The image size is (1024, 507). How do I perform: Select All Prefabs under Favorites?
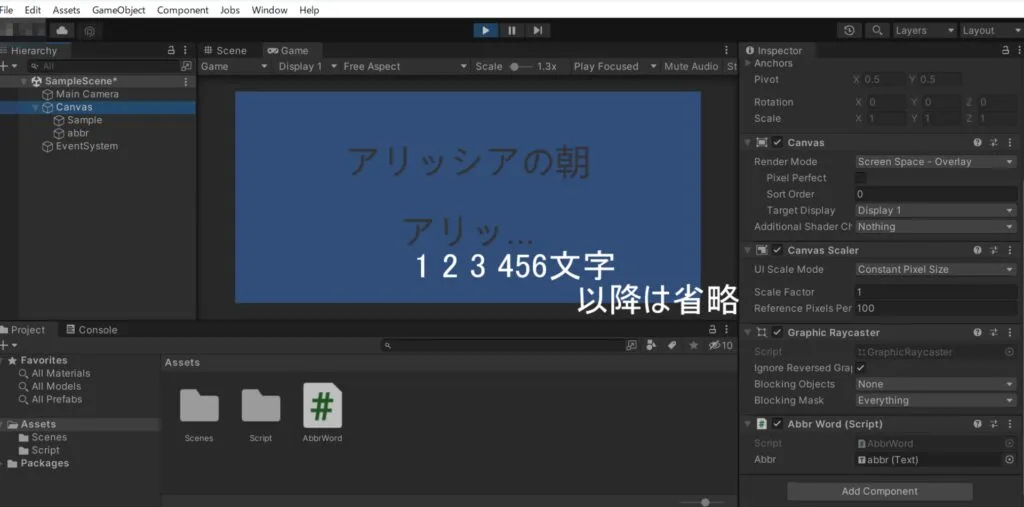pos(50,399)
